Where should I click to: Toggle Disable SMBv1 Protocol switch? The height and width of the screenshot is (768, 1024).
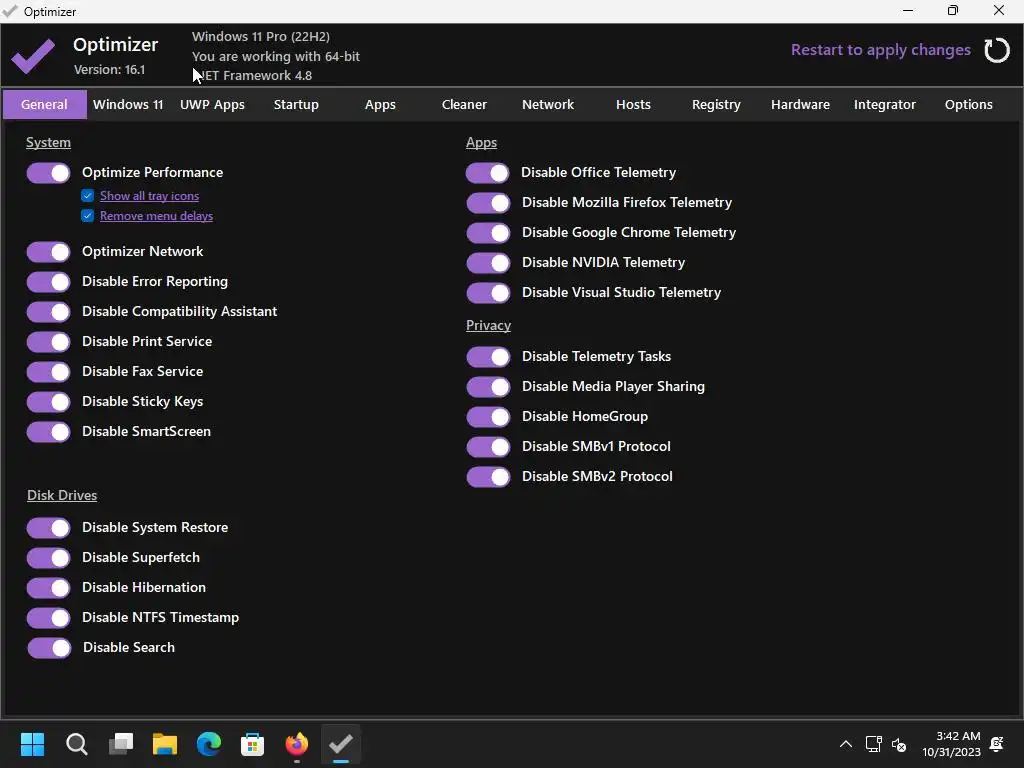point(488,447)
